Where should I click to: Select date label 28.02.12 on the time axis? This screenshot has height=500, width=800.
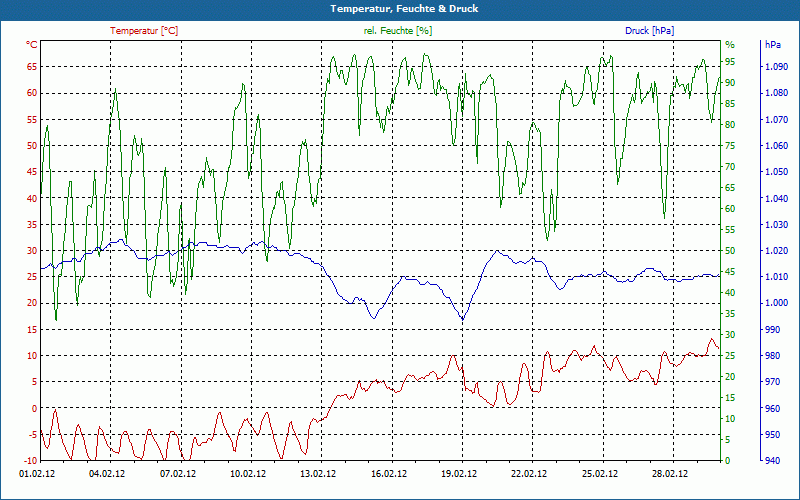[x=670, y=474]
